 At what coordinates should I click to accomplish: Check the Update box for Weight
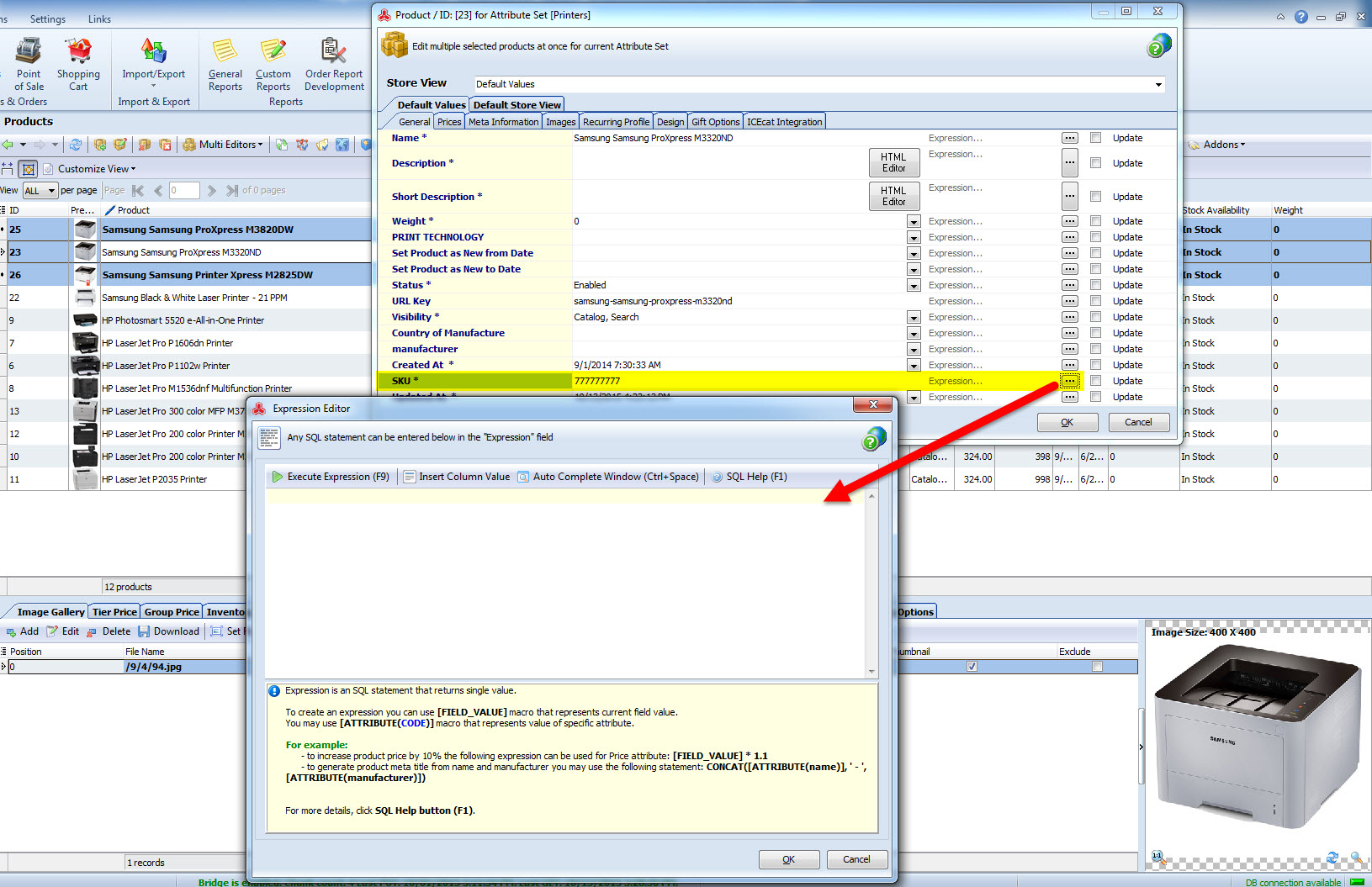click(1095, 220)
